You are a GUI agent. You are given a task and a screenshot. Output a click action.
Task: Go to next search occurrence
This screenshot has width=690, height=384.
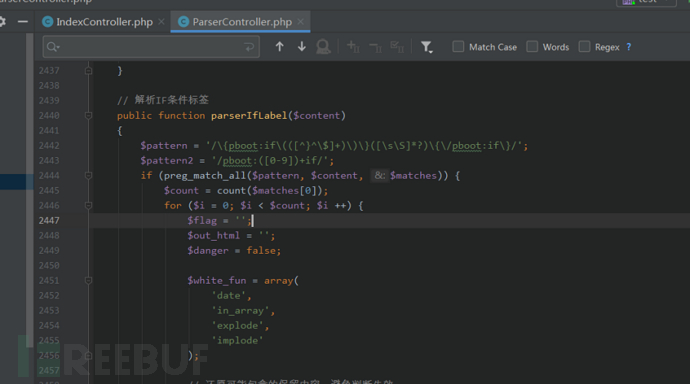pos(302,47)
